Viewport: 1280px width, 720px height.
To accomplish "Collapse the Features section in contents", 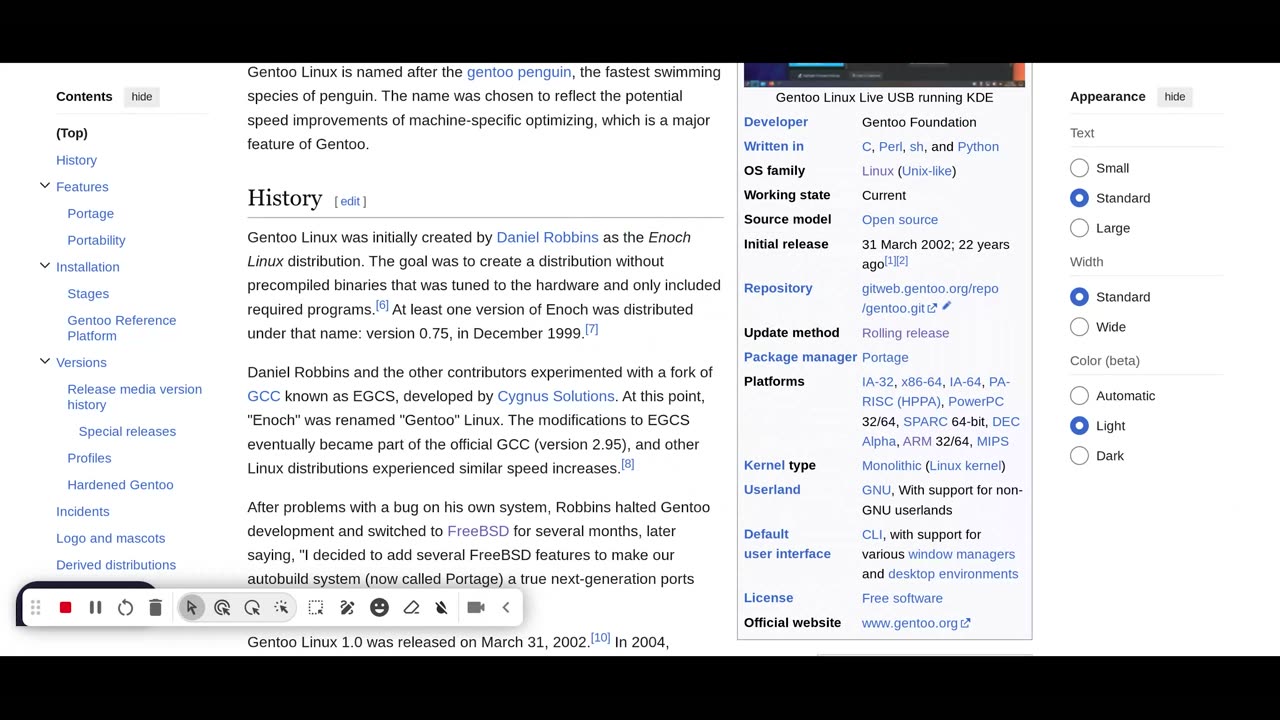I will pos(45,186).
